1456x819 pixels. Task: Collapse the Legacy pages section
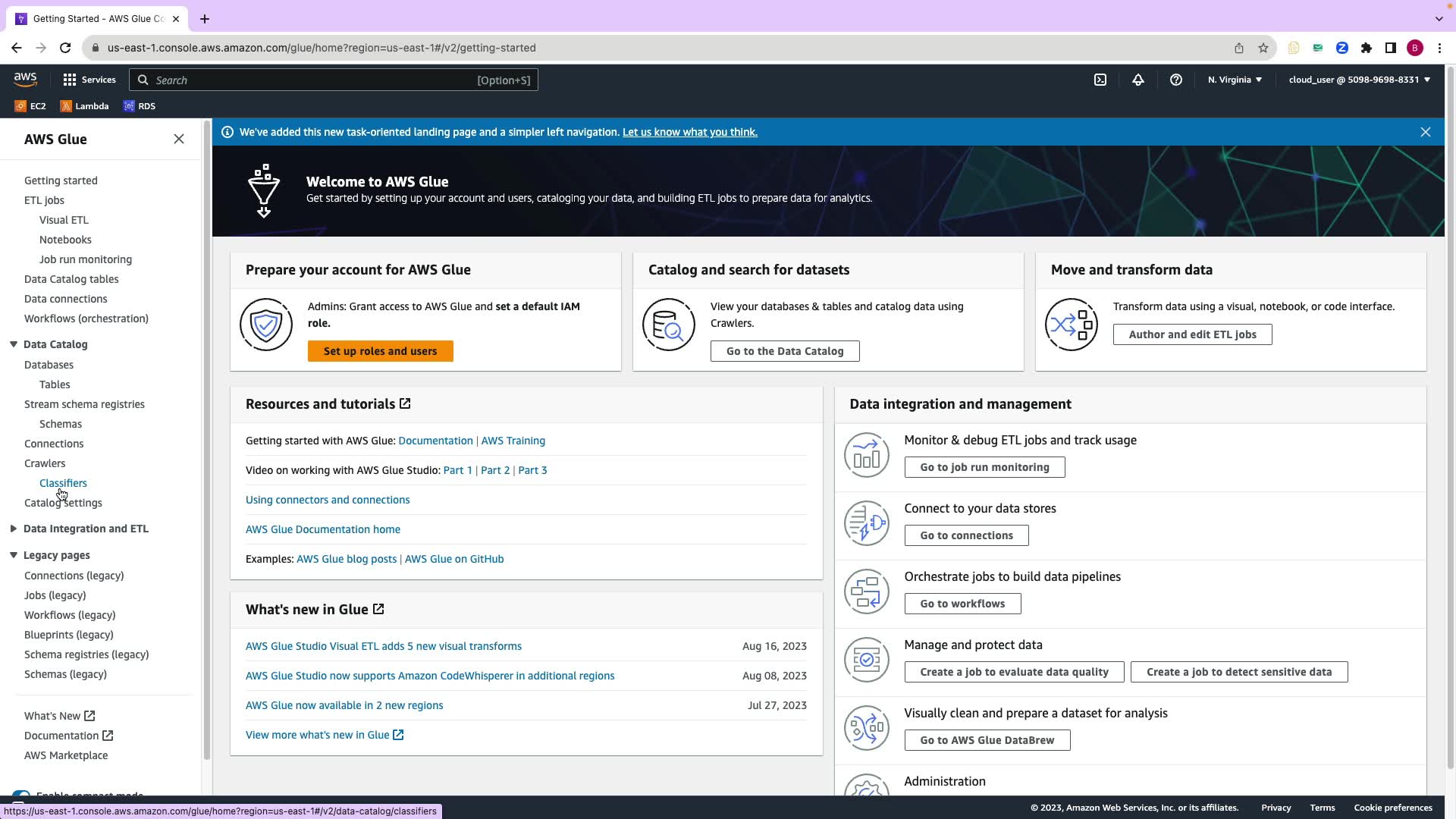(x=14, y=555)
